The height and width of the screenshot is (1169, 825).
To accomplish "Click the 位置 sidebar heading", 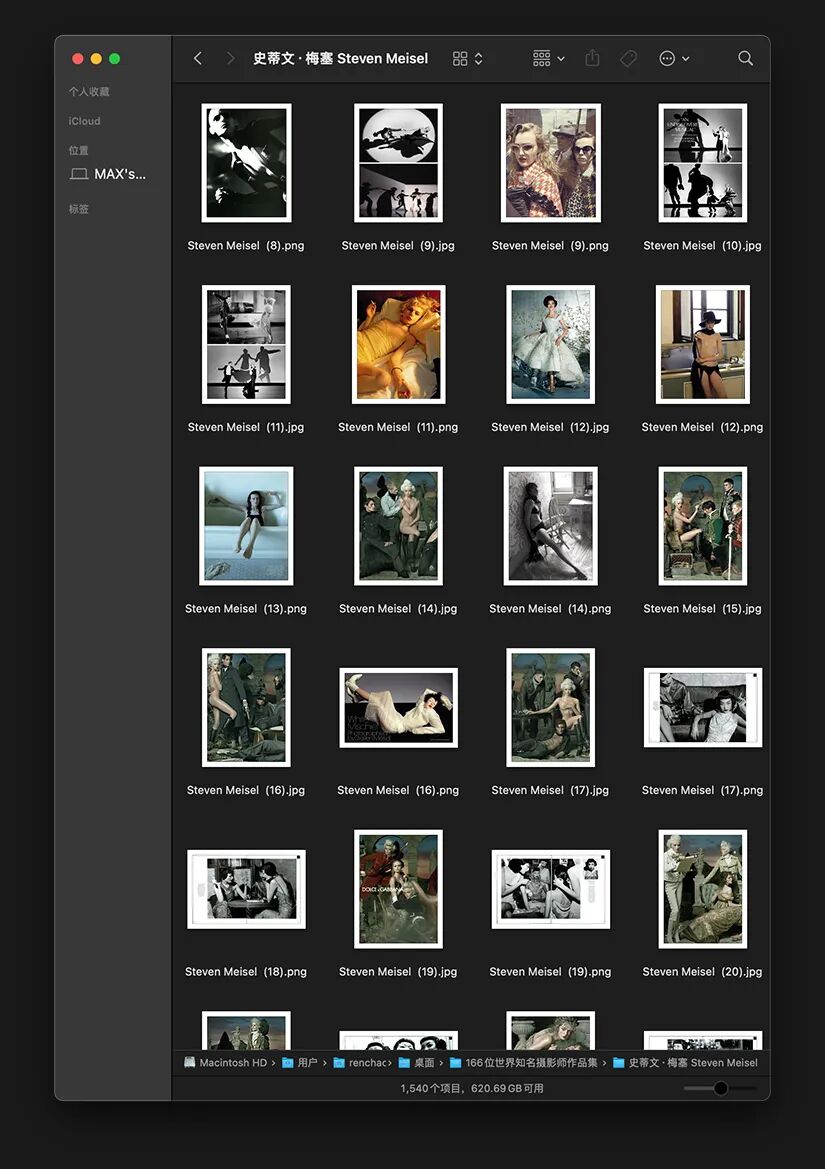I will [78, 150].
